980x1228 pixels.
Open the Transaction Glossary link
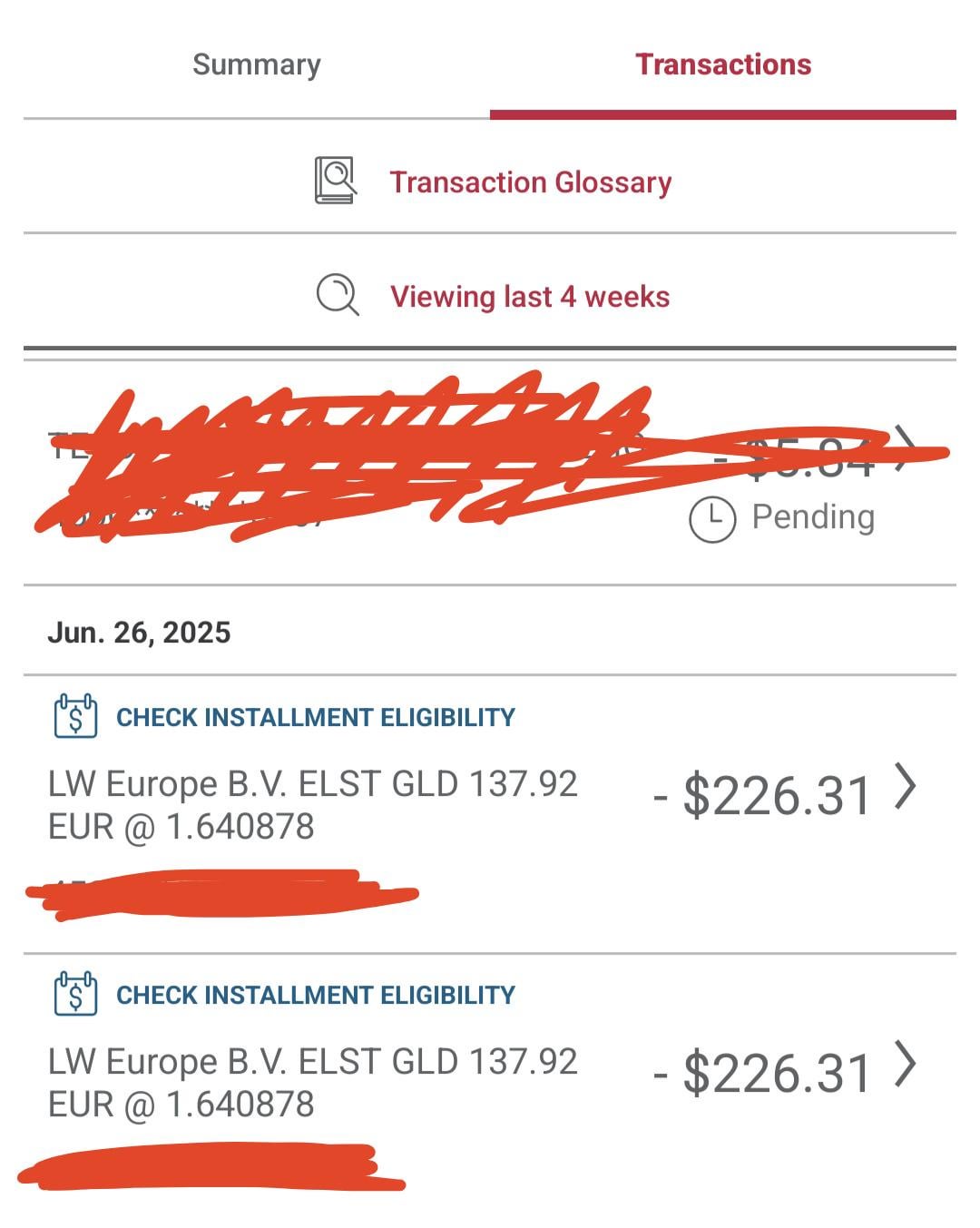531,182
